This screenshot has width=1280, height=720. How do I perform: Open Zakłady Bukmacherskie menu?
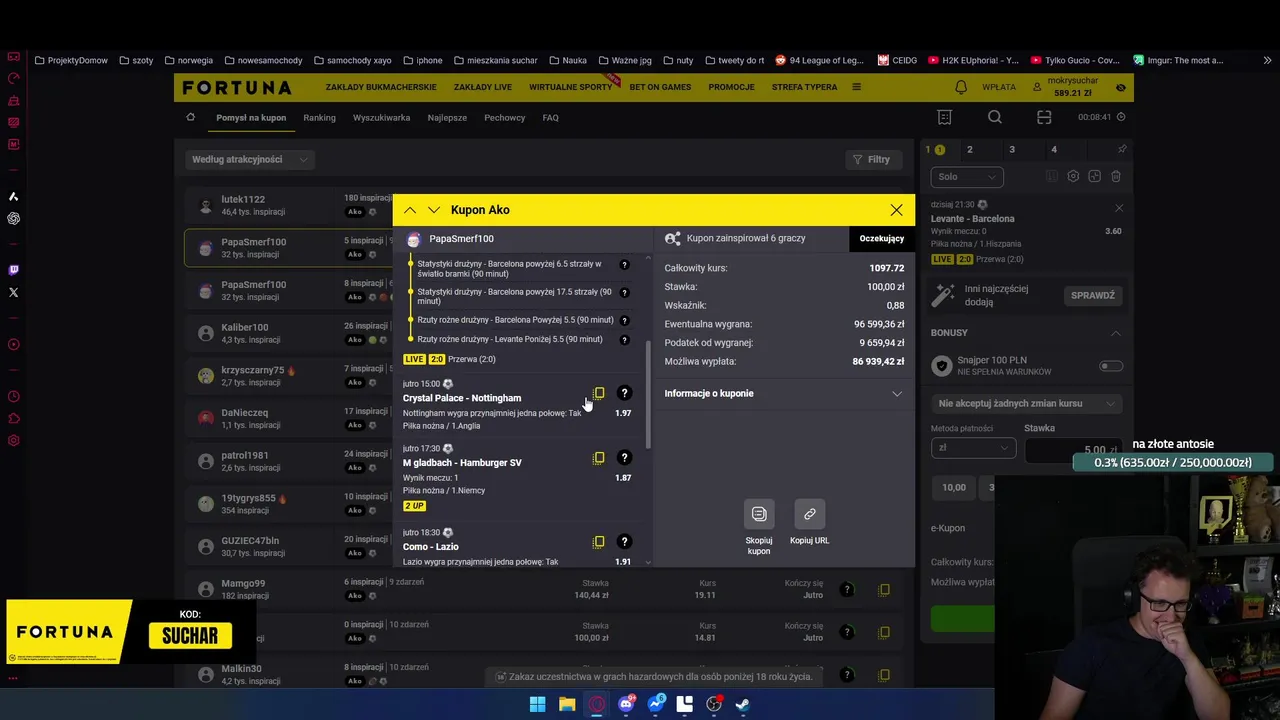point(381,87)
